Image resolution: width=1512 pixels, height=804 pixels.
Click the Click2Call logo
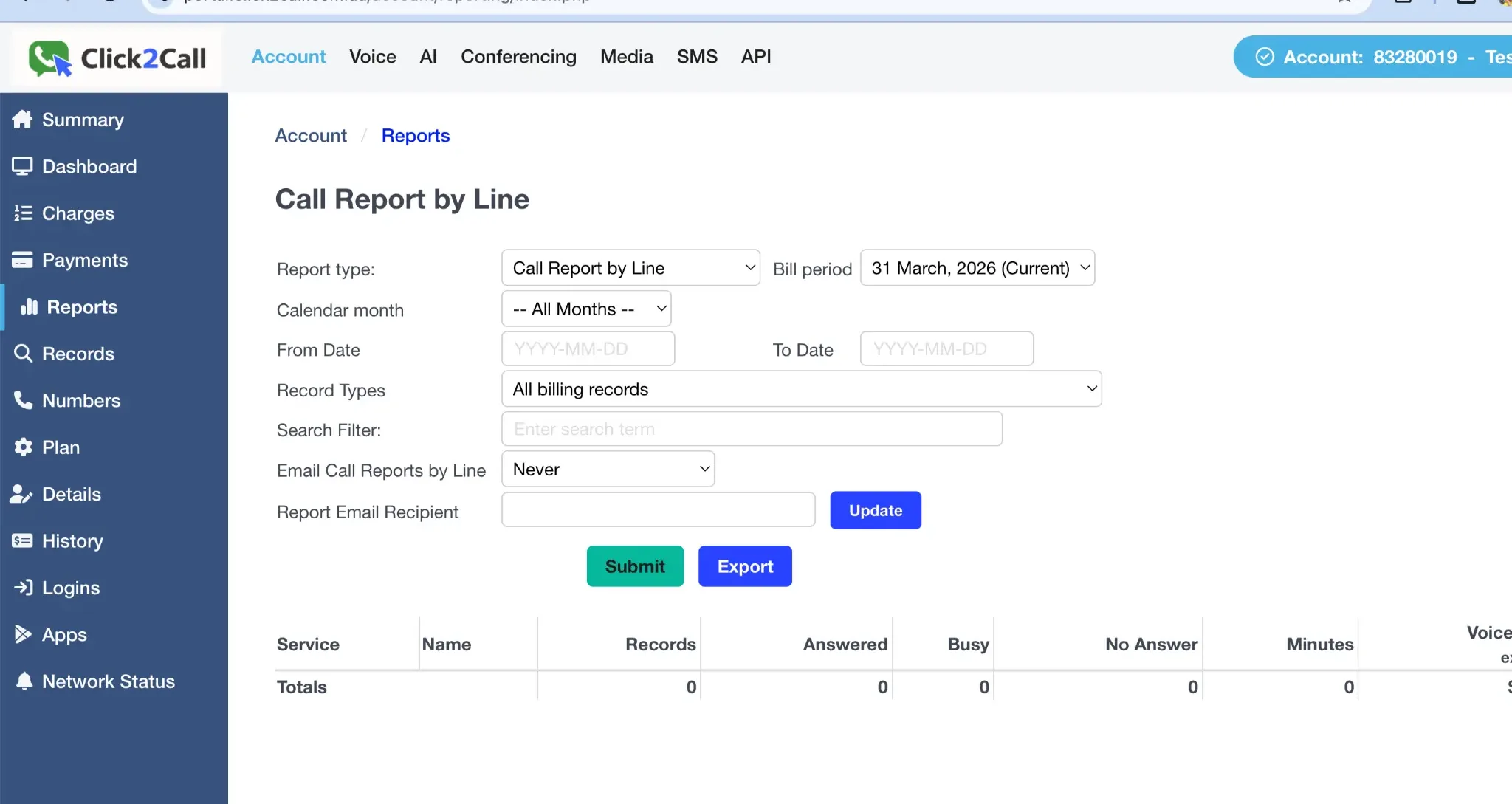tap(116, 58)
